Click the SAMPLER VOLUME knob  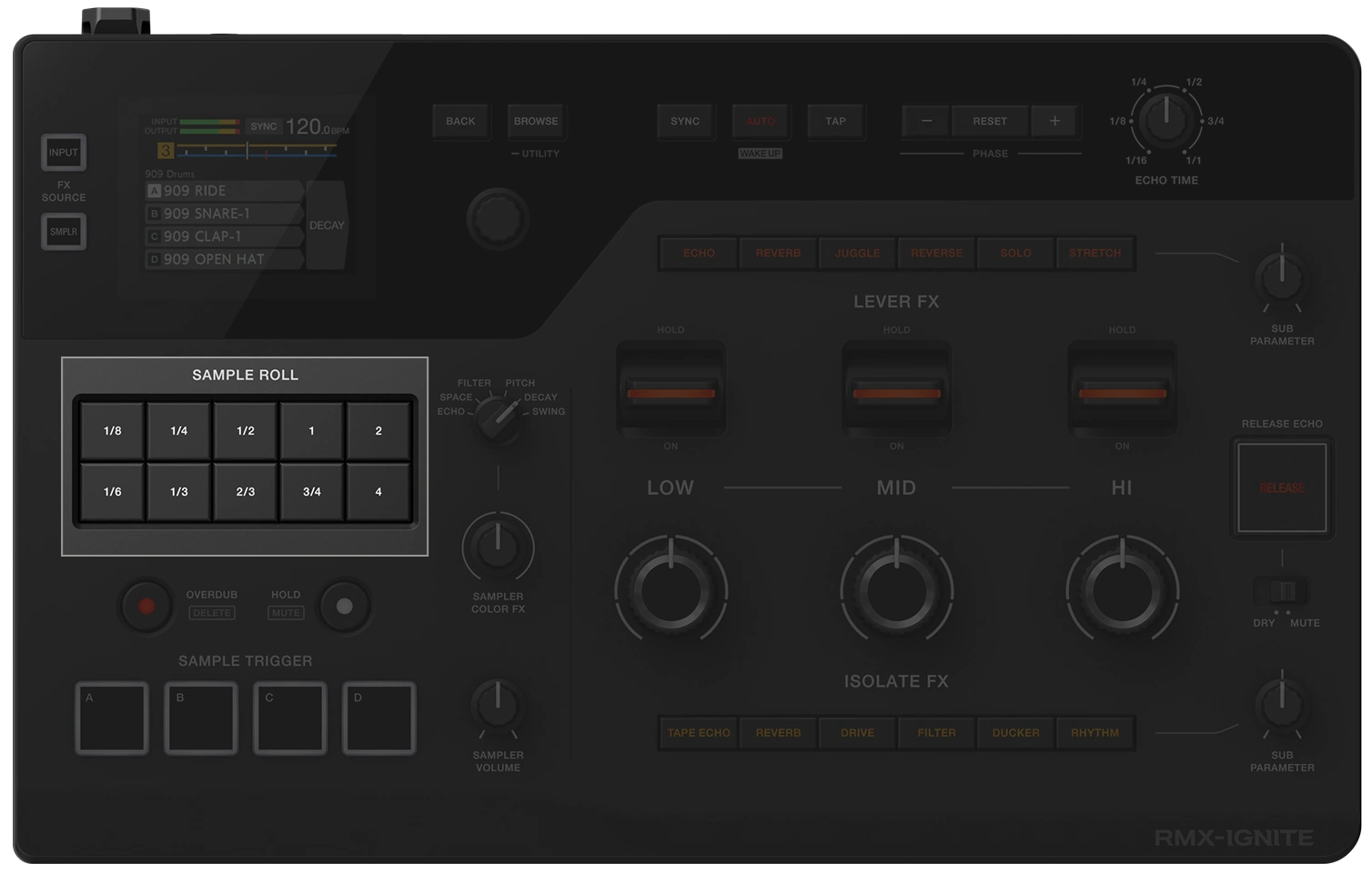coord(498,707)
